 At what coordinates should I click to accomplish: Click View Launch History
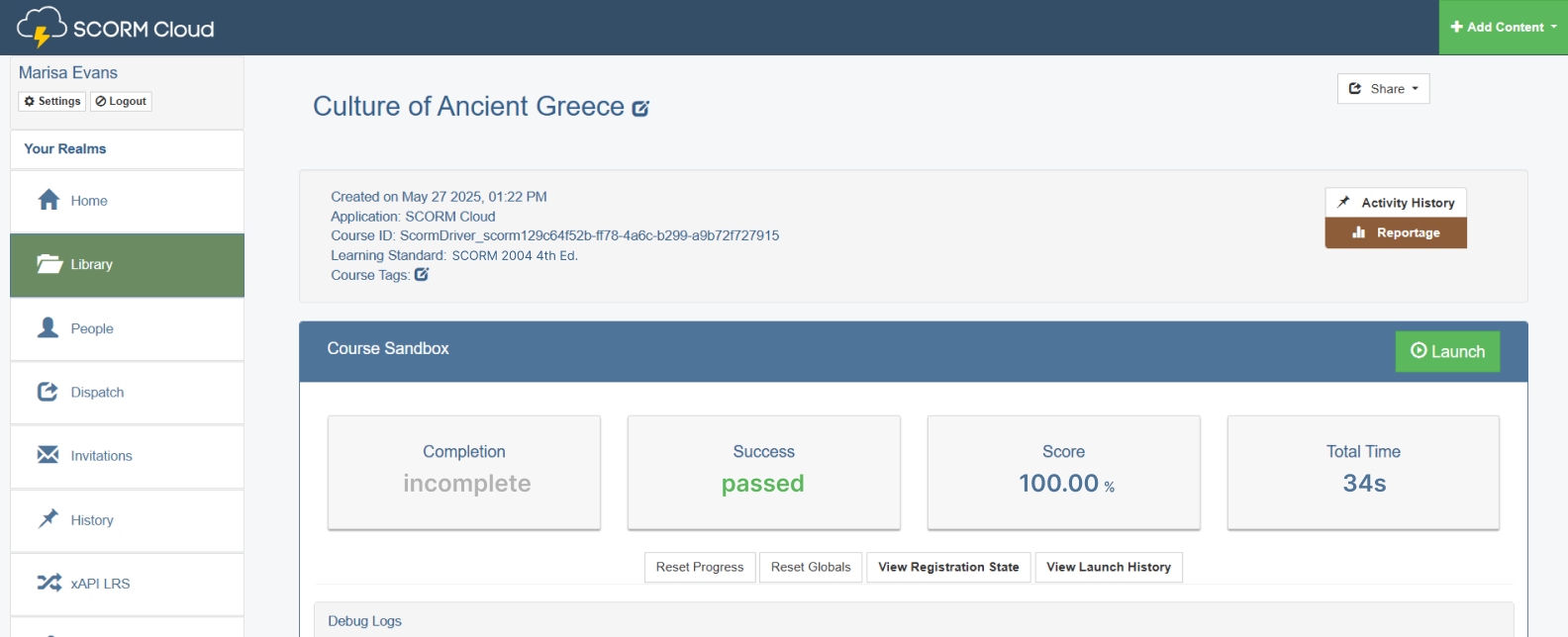(x=1108, y=567)
